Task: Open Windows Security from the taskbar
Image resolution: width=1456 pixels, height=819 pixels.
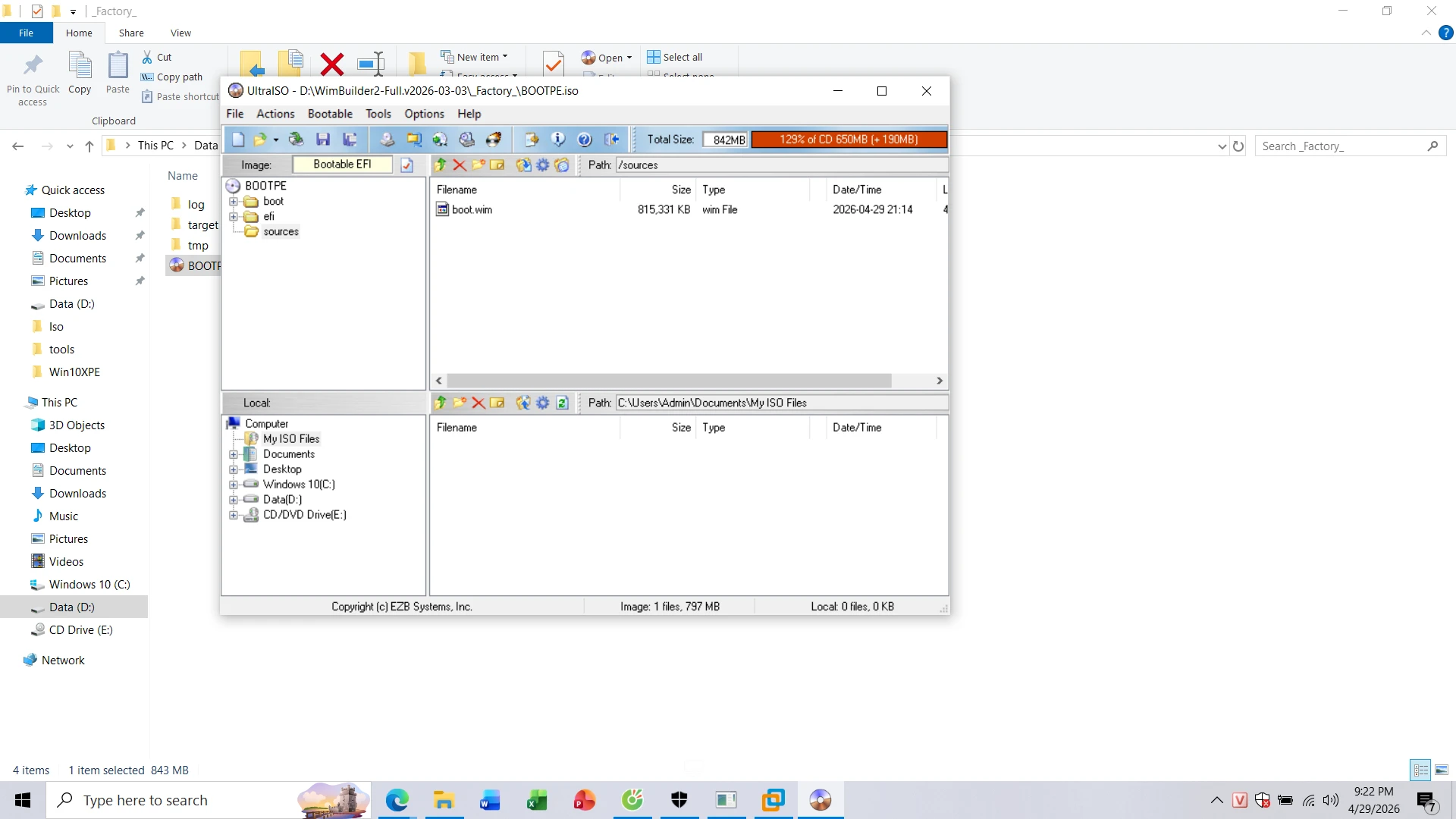Action: point(679,800)
